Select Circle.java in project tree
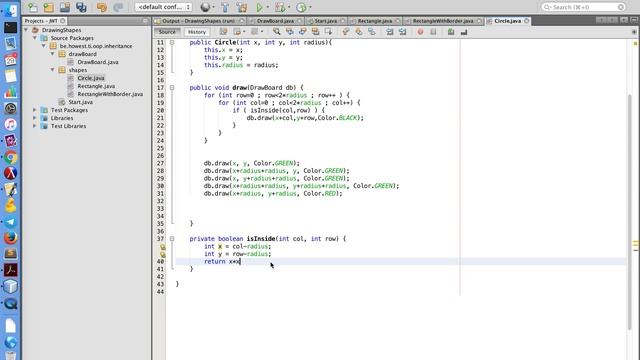Screen dimensions: 640x360 tap(91, 78)
